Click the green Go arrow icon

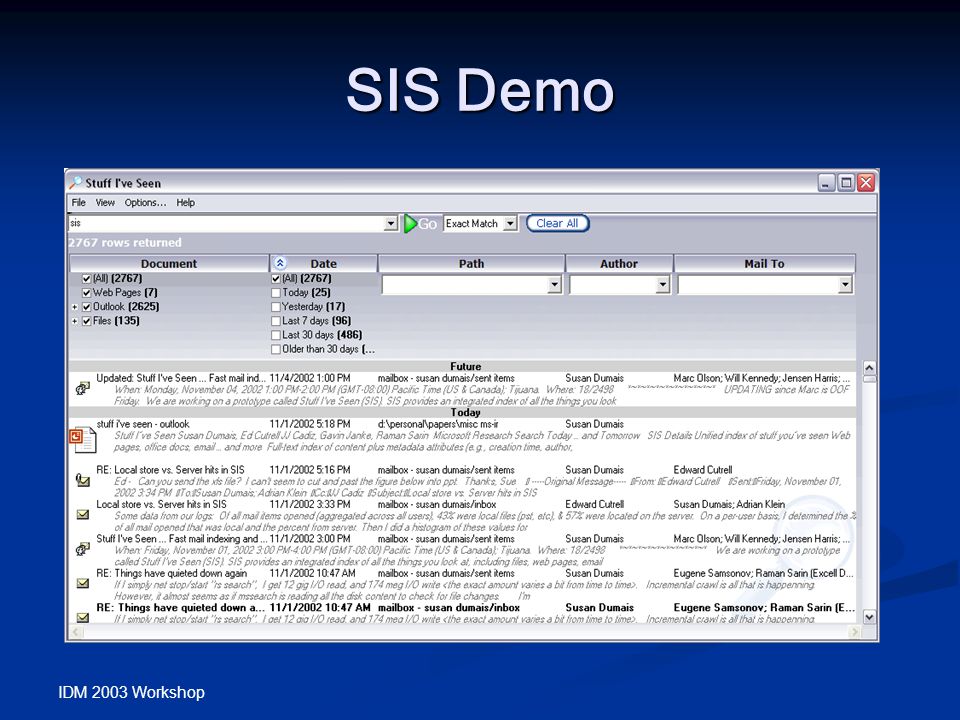tap(410, 223)
